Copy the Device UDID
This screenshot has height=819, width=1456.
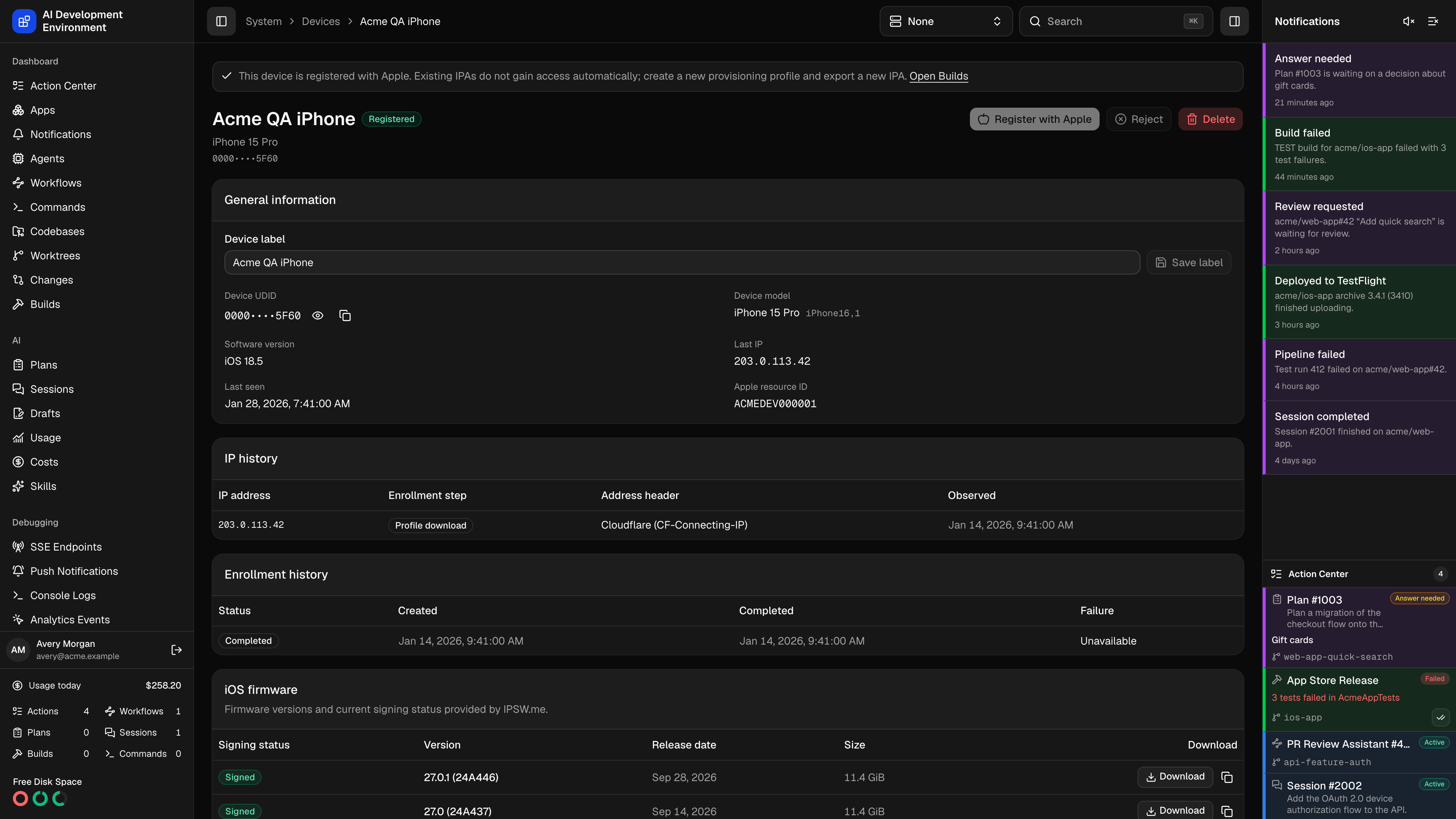pos(345,315)
